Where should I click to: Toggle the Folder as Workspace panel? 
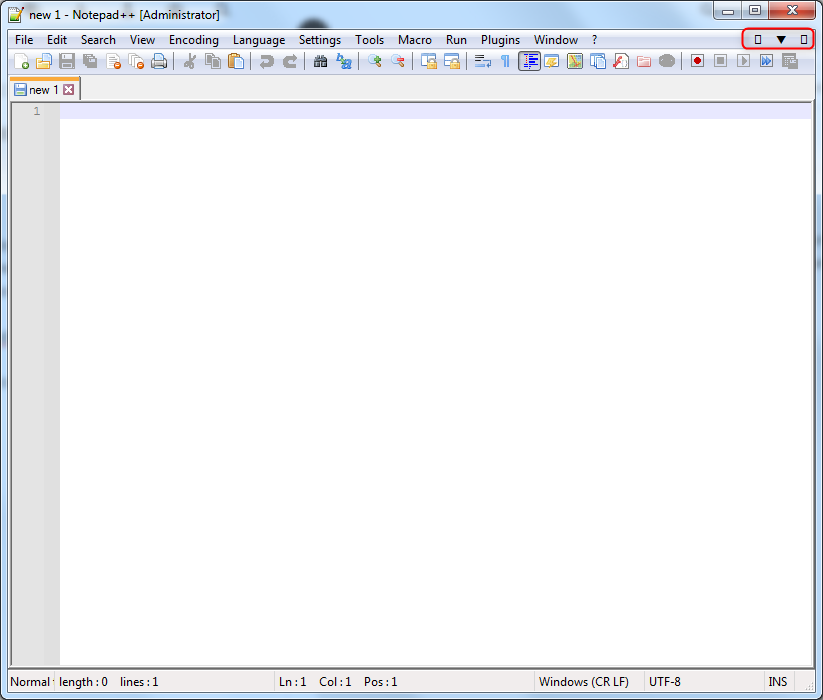(644, 61)
